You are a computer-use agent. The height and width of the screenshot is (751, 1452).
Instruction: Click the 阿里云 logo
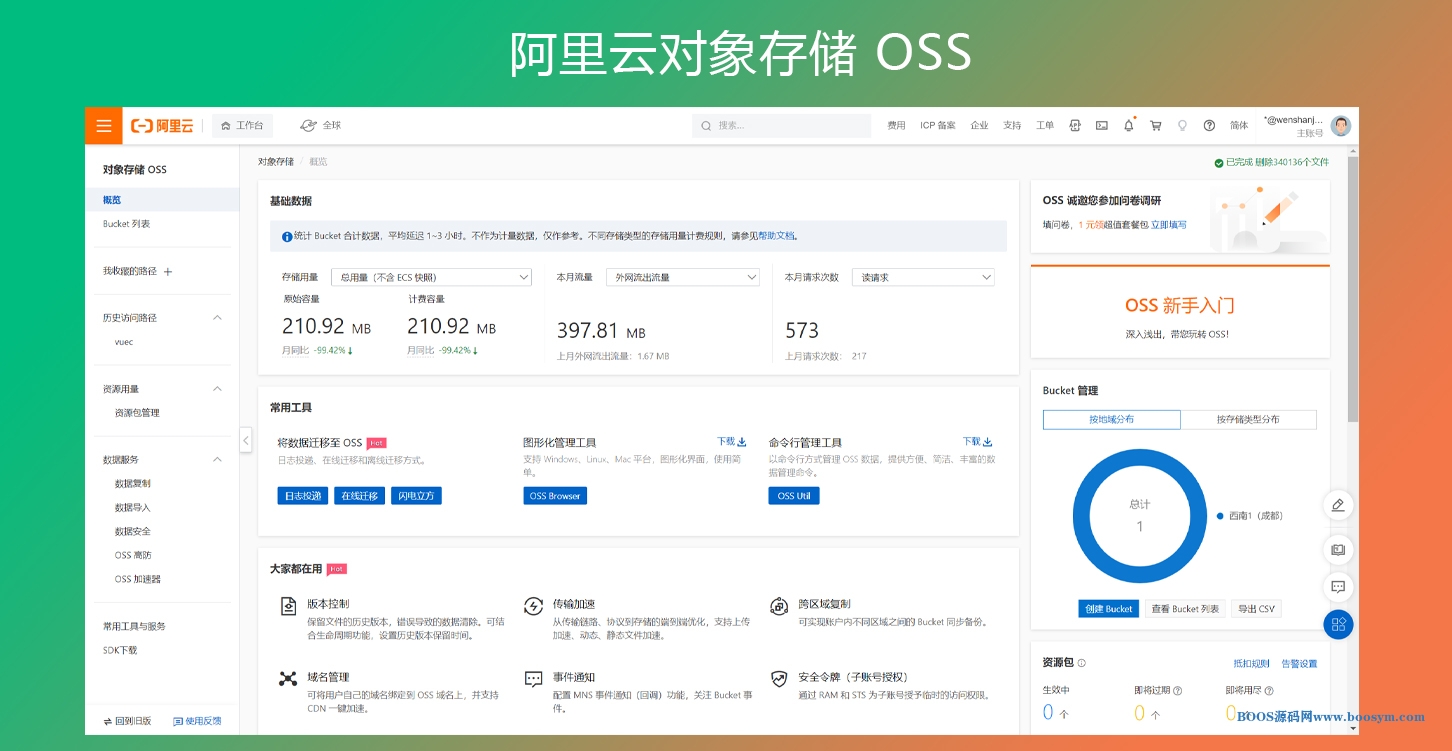[x=162, y=126]
